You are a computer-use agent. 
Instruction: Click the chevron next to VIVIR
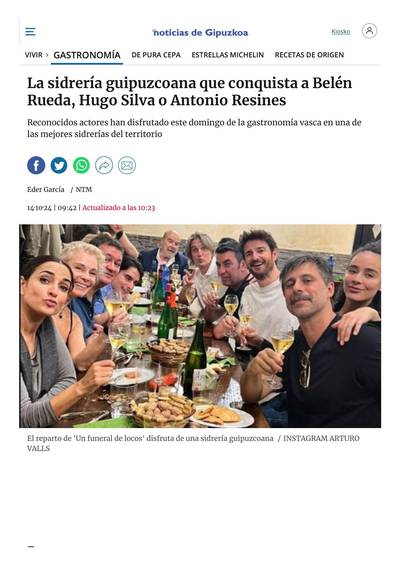(x=47, y=55)
